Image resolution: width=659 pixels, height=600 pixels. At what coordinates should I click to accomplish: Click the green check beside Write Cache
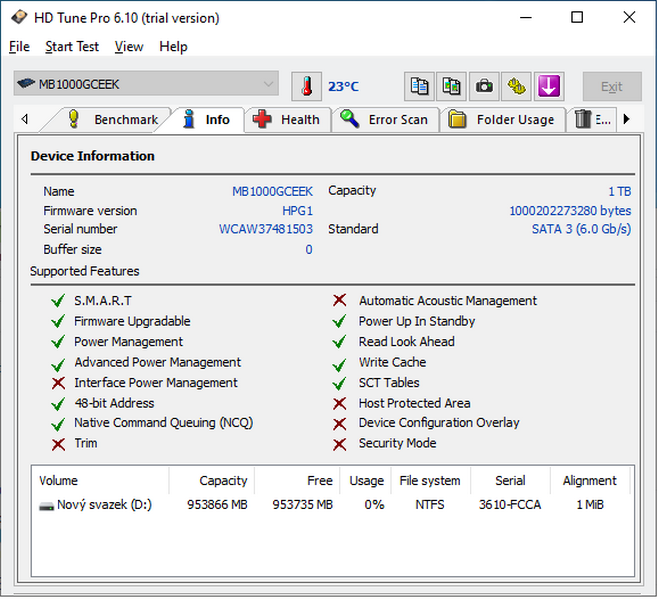[339, 364]
